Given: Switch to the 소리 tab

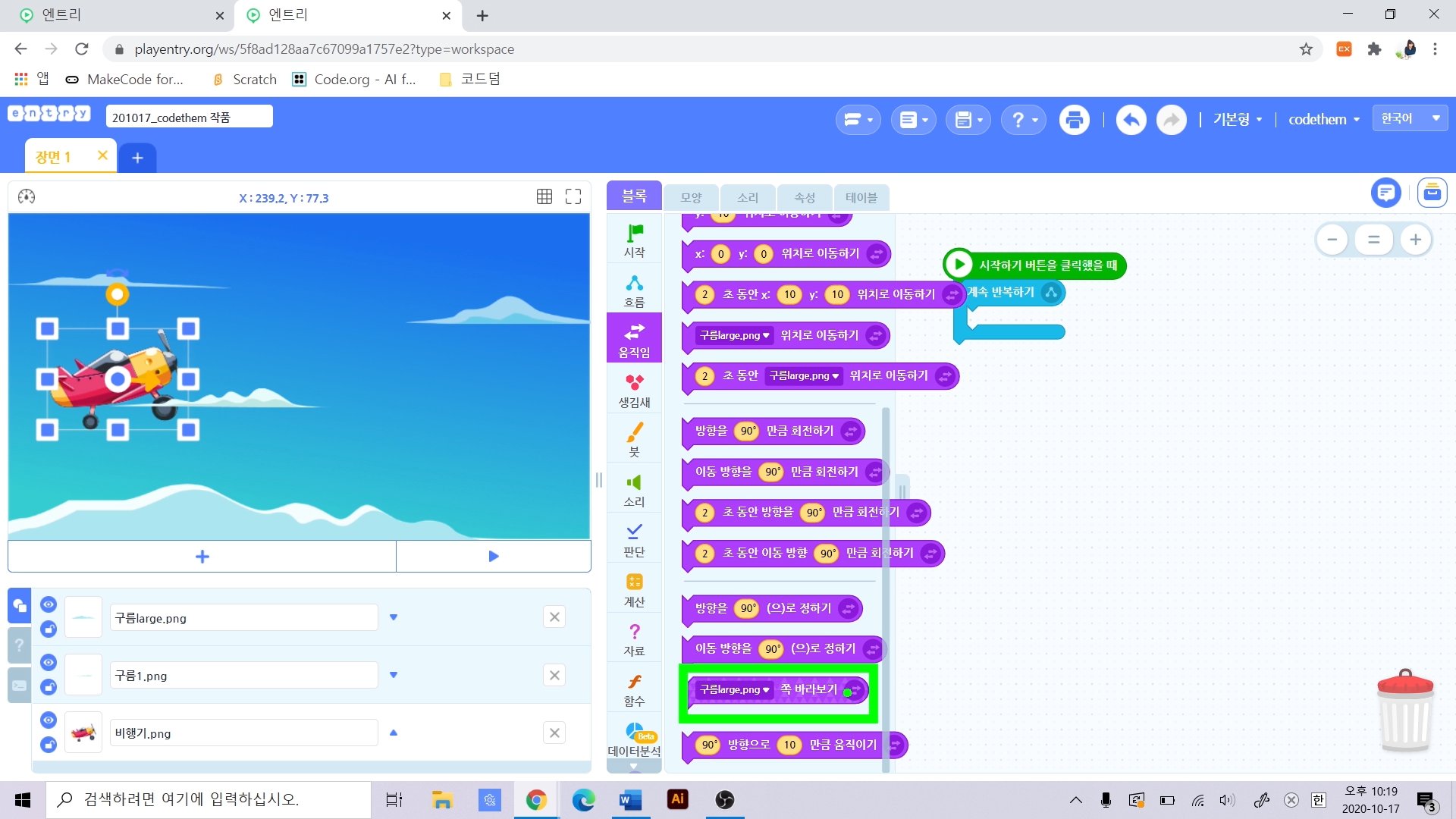Looking at the screenshot, I should click(x=747, y=197).
